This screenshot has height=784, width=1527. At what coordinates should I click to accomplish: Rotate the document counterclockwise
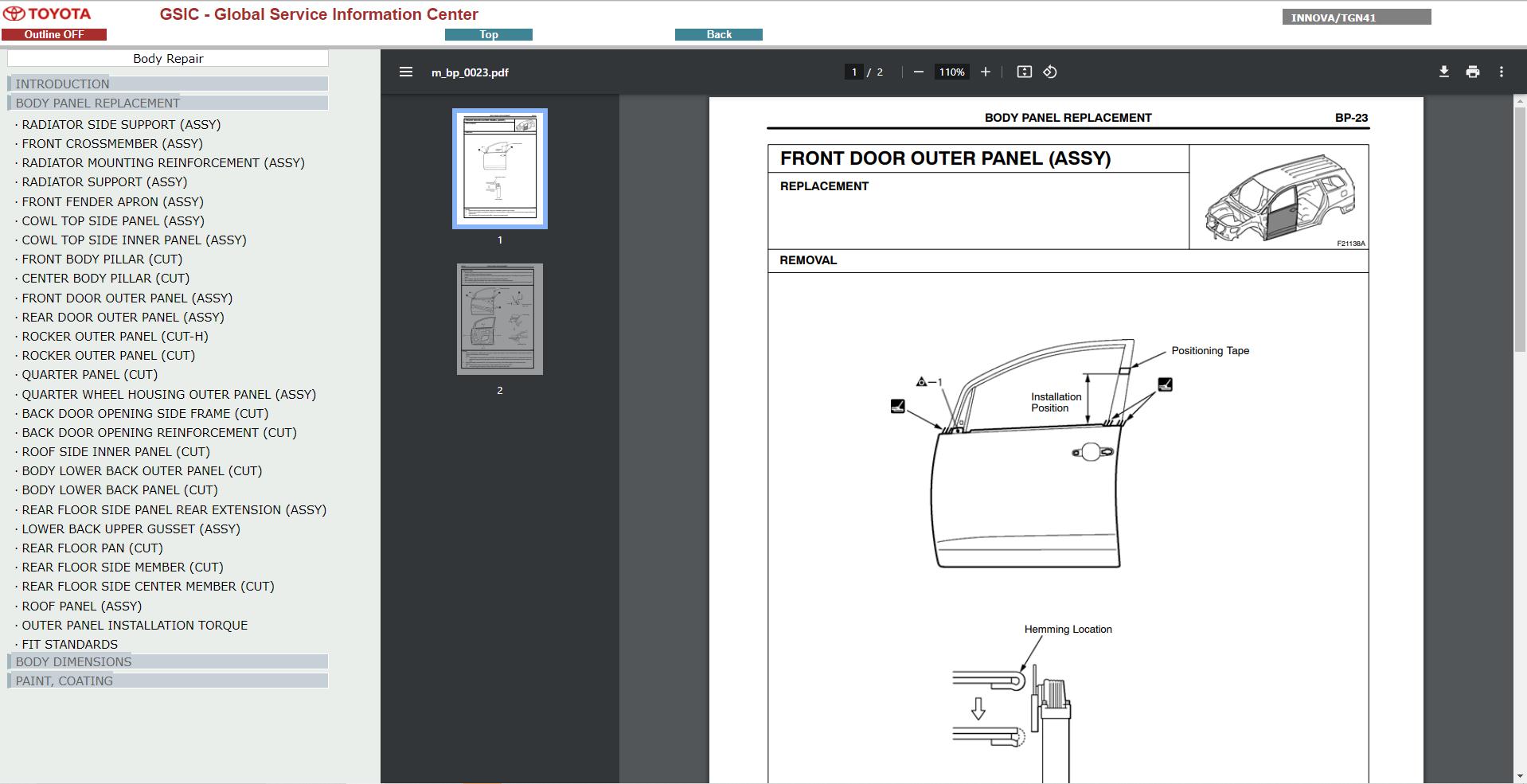[x=1049, y=72]
